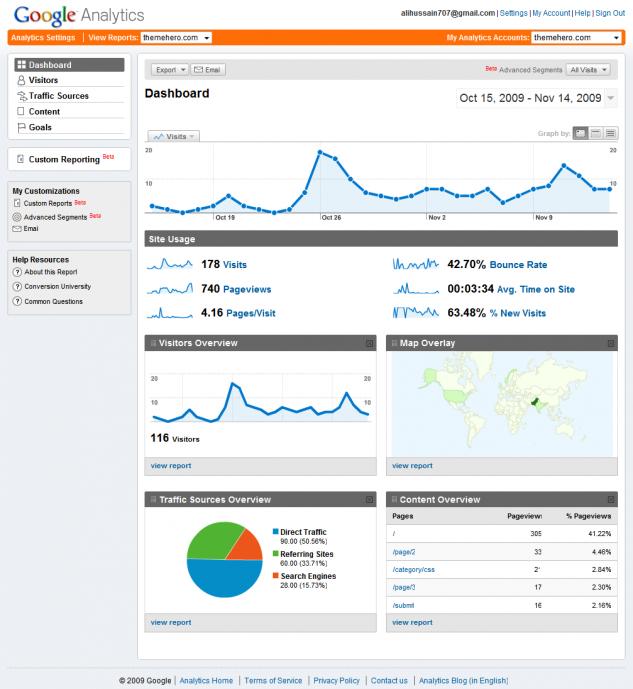
Task: Open the All Visits segment dropdown
Action: (x=588, y=70)
